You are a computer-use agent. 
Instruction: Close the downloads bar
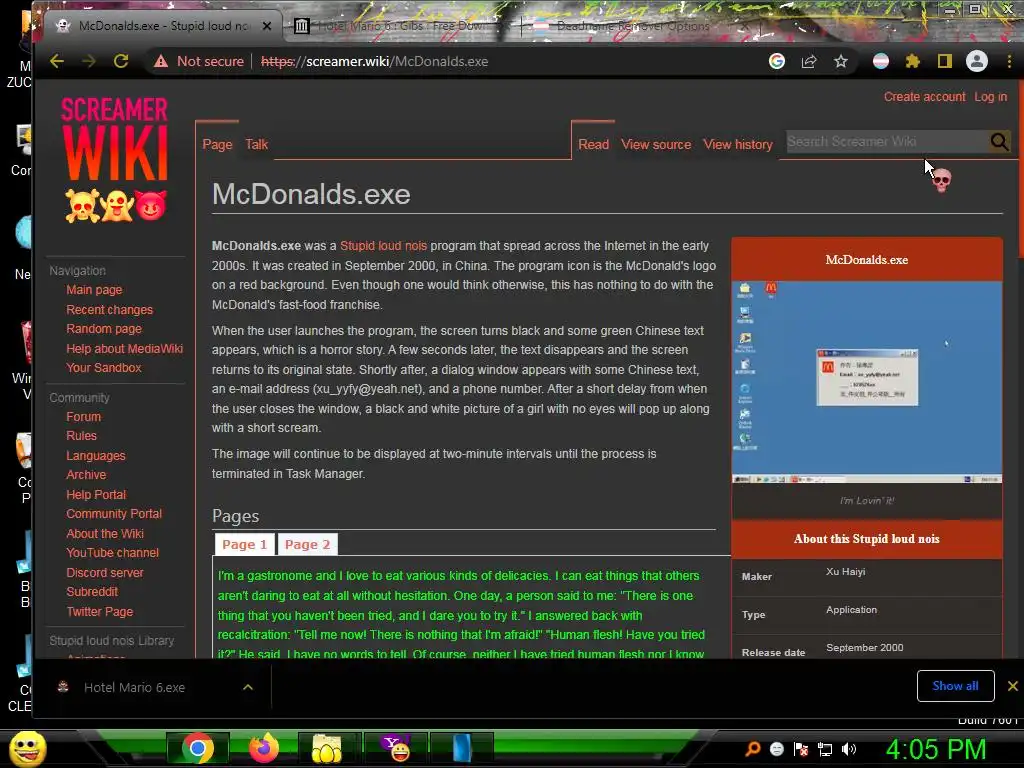coord(1012,686)
